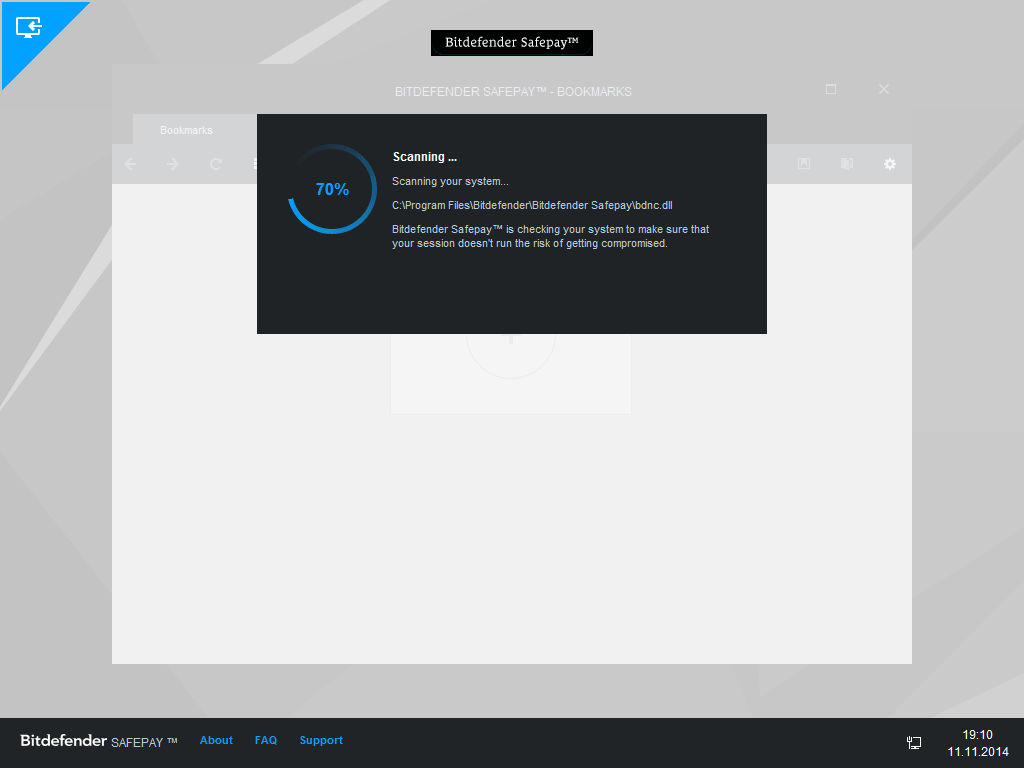The width and height of the screenshot is (1024, 768).
Task: Click the clock showing 19:10
Action: point(977,735)
